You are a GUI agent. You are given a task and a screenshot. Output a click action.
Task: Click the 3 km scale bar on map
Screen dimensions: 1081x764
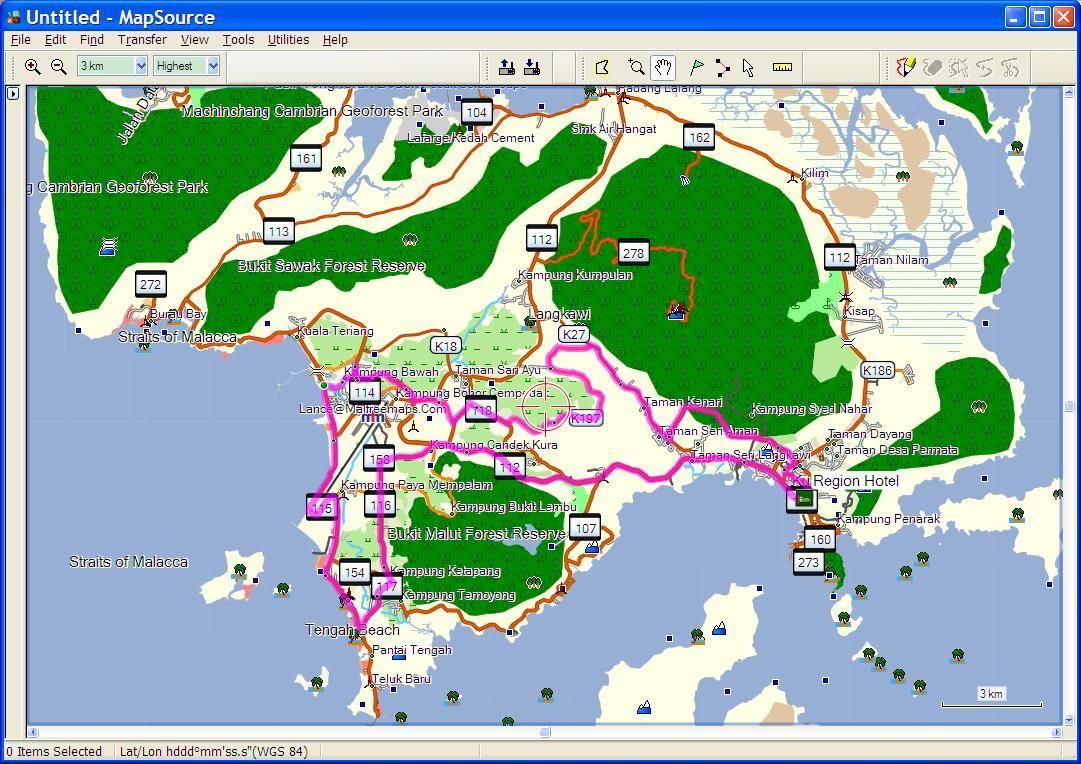(991, 696)
